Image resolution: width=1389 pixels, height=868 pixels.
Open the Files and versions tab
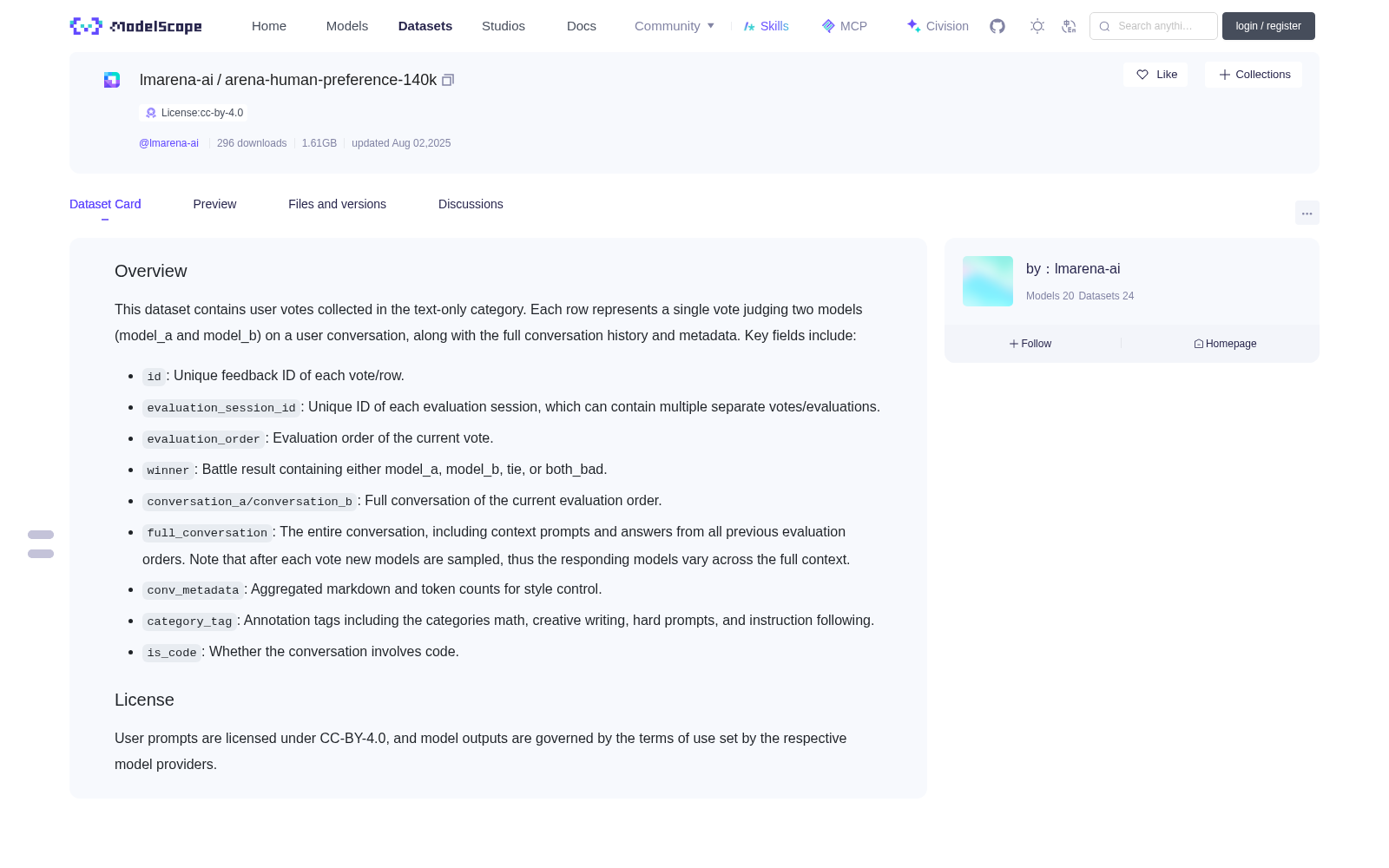337,204
